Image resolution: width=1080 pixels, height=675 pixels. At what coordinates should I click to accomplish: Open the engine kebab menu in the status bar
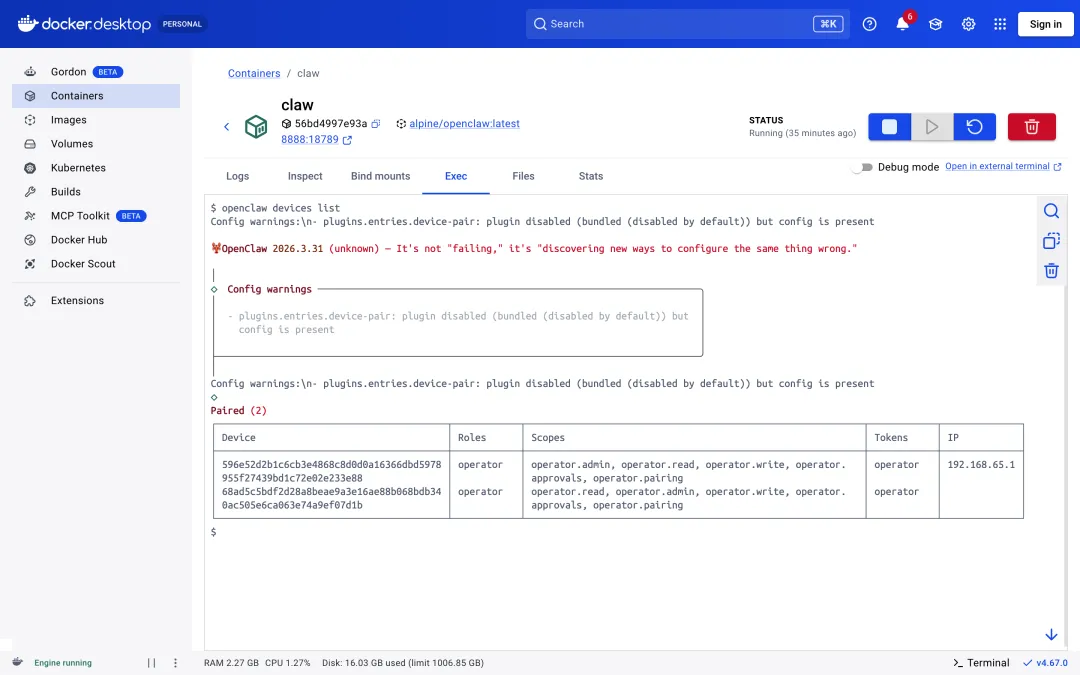click(175, 663)
